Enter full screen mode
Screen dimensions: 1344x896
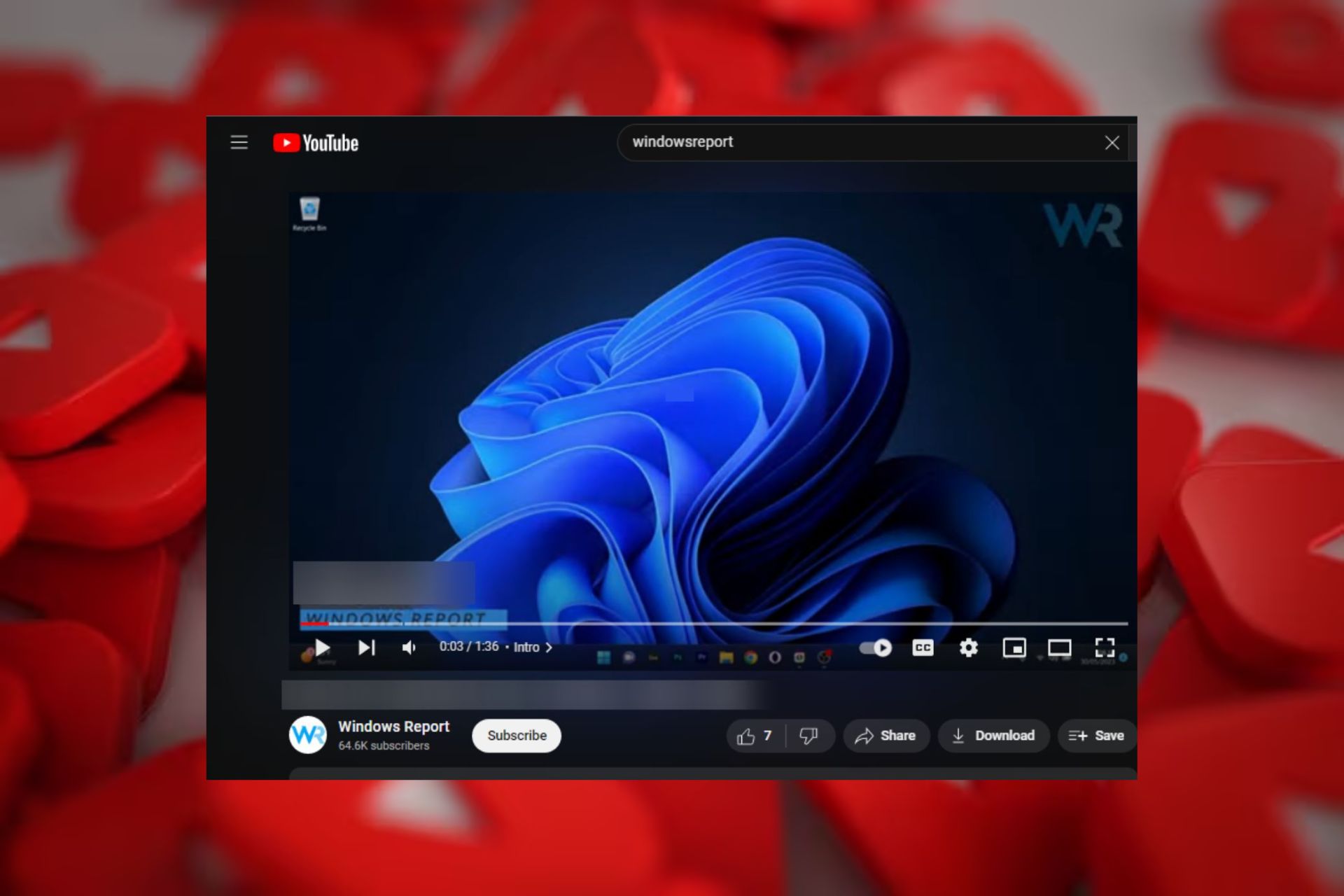[1105, 647]
